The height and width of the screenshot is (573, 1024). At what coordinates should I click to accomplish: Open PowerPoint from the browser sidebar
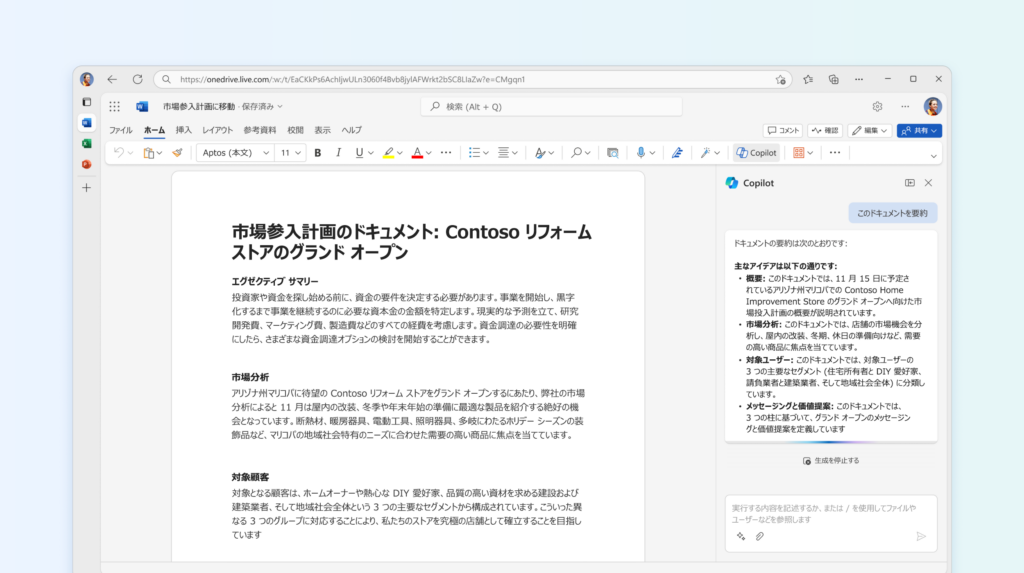(x=86, y=165)
